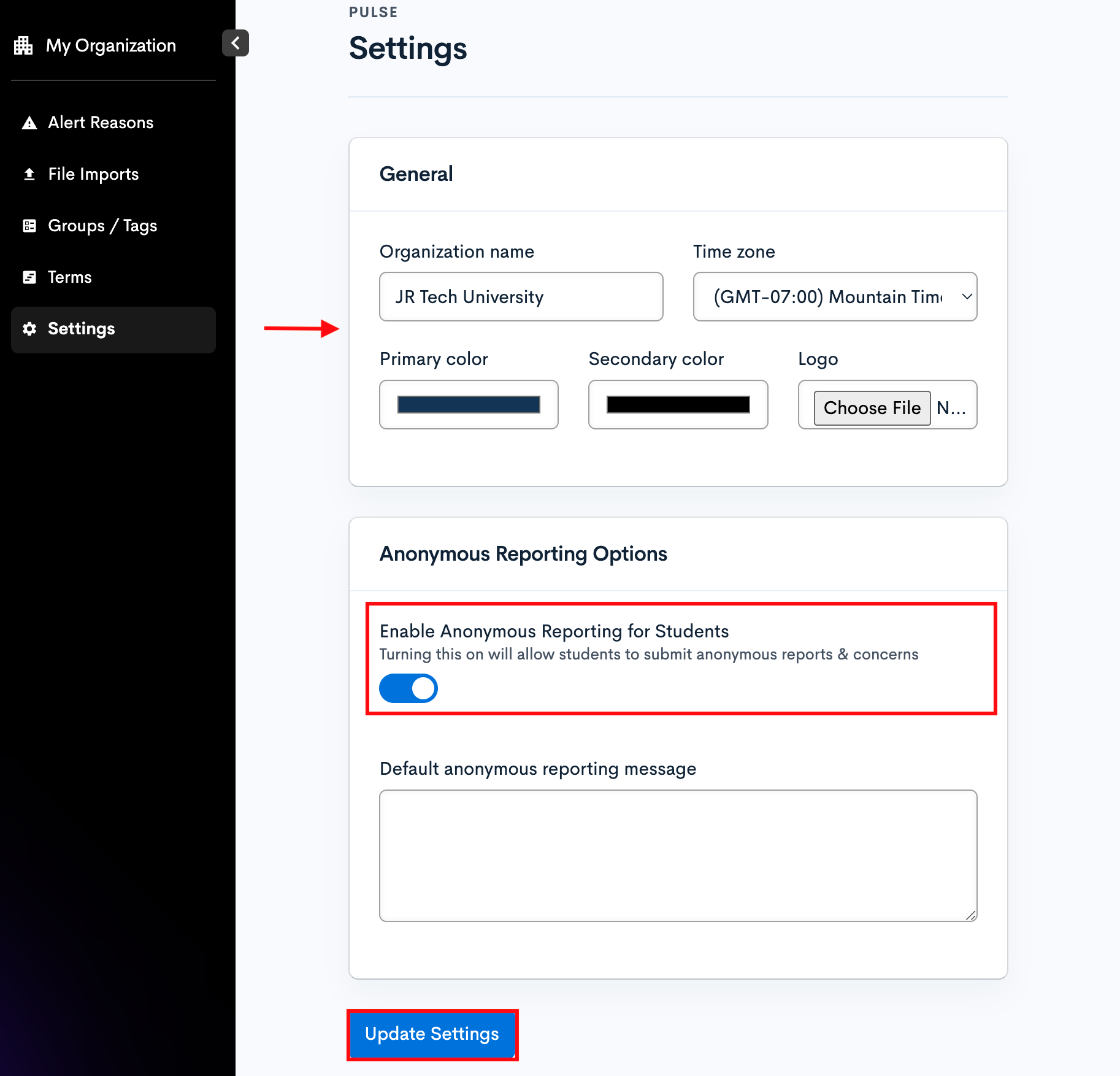
Task: Click the Update Settings button
Action: pos(432,1034)
